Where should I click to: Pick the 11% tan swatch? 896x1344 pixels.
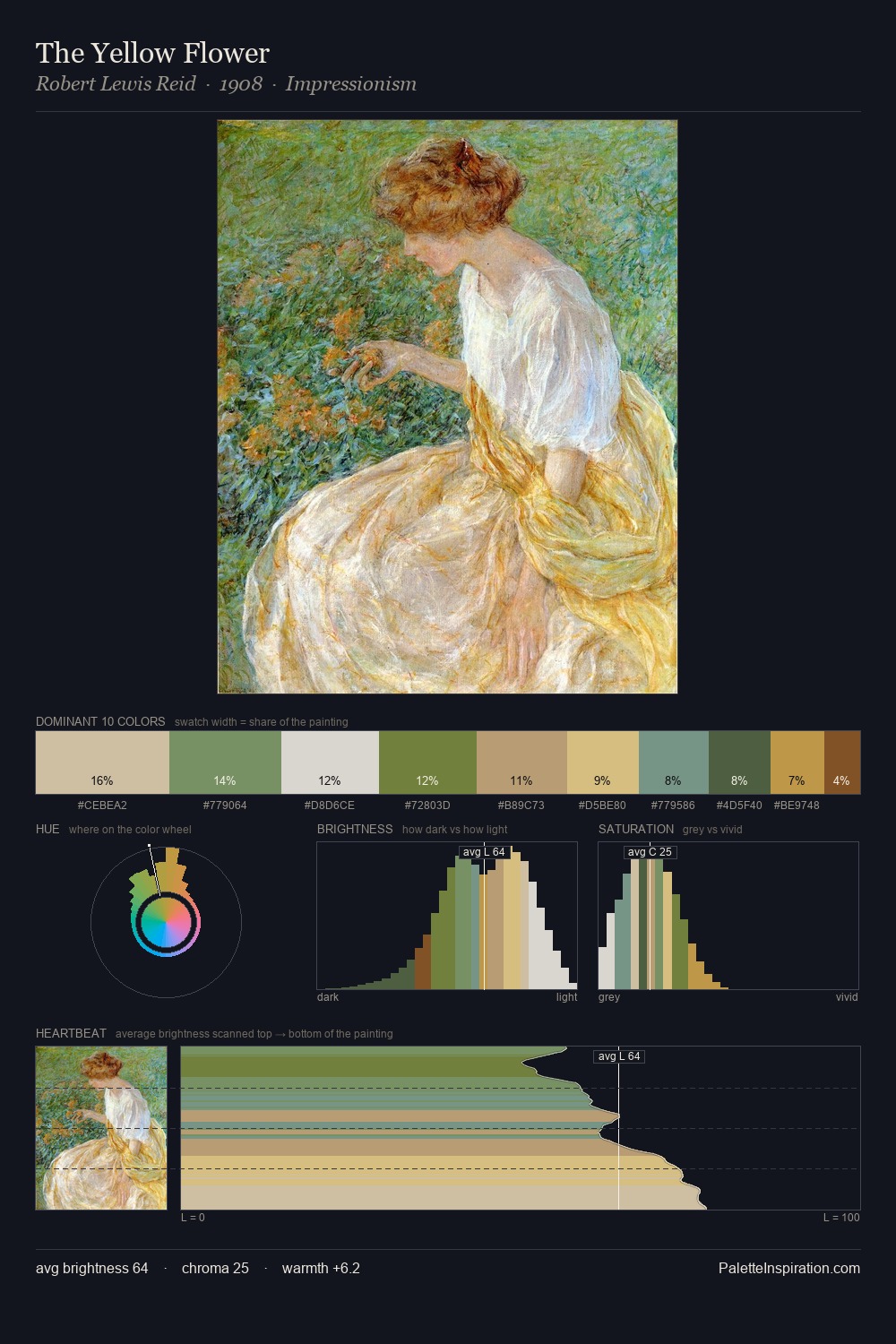[521, 762]
